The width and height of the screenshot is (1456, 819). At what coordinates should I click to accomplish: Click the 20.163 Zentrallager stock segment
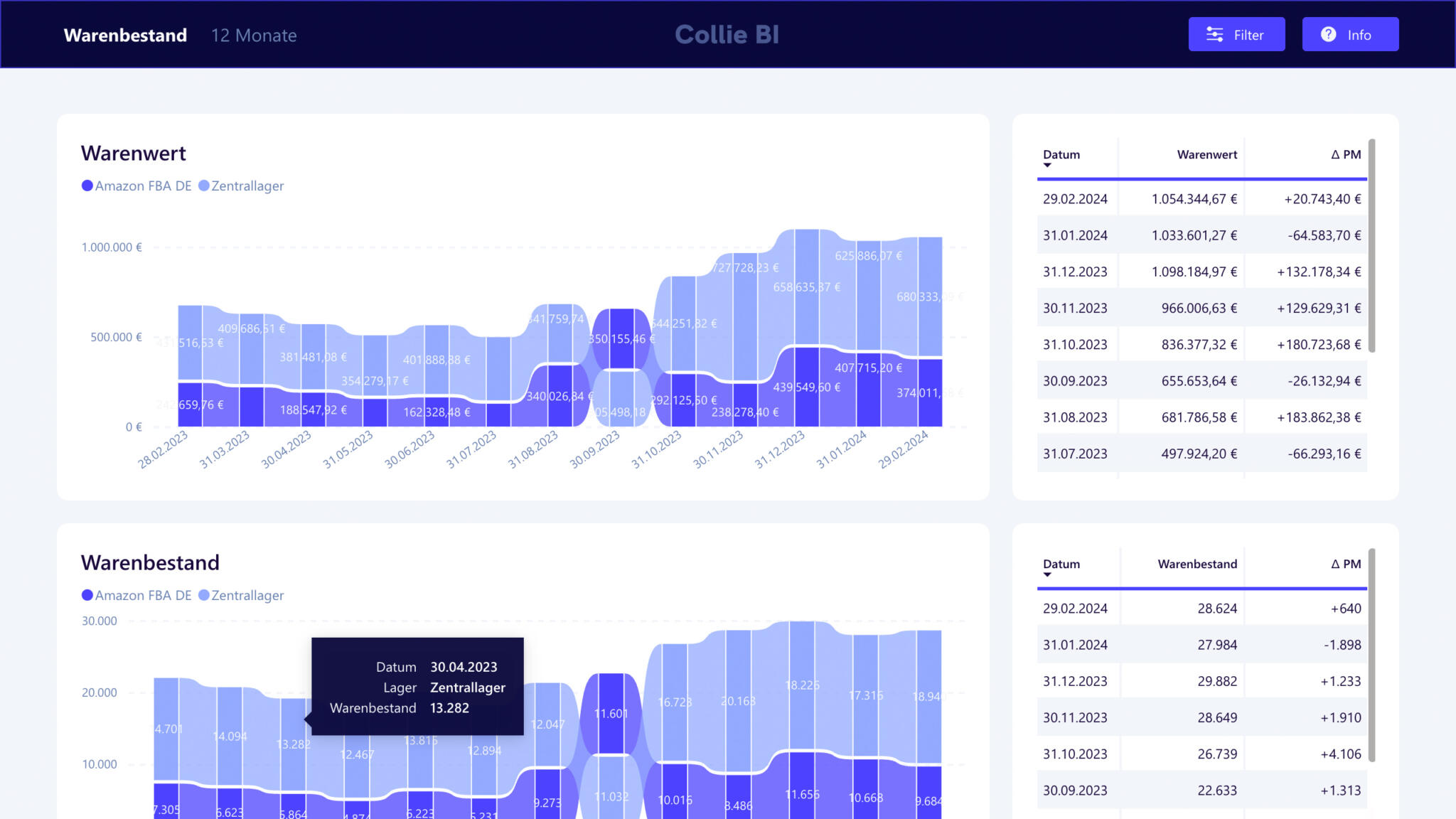(x=738, y=702)
